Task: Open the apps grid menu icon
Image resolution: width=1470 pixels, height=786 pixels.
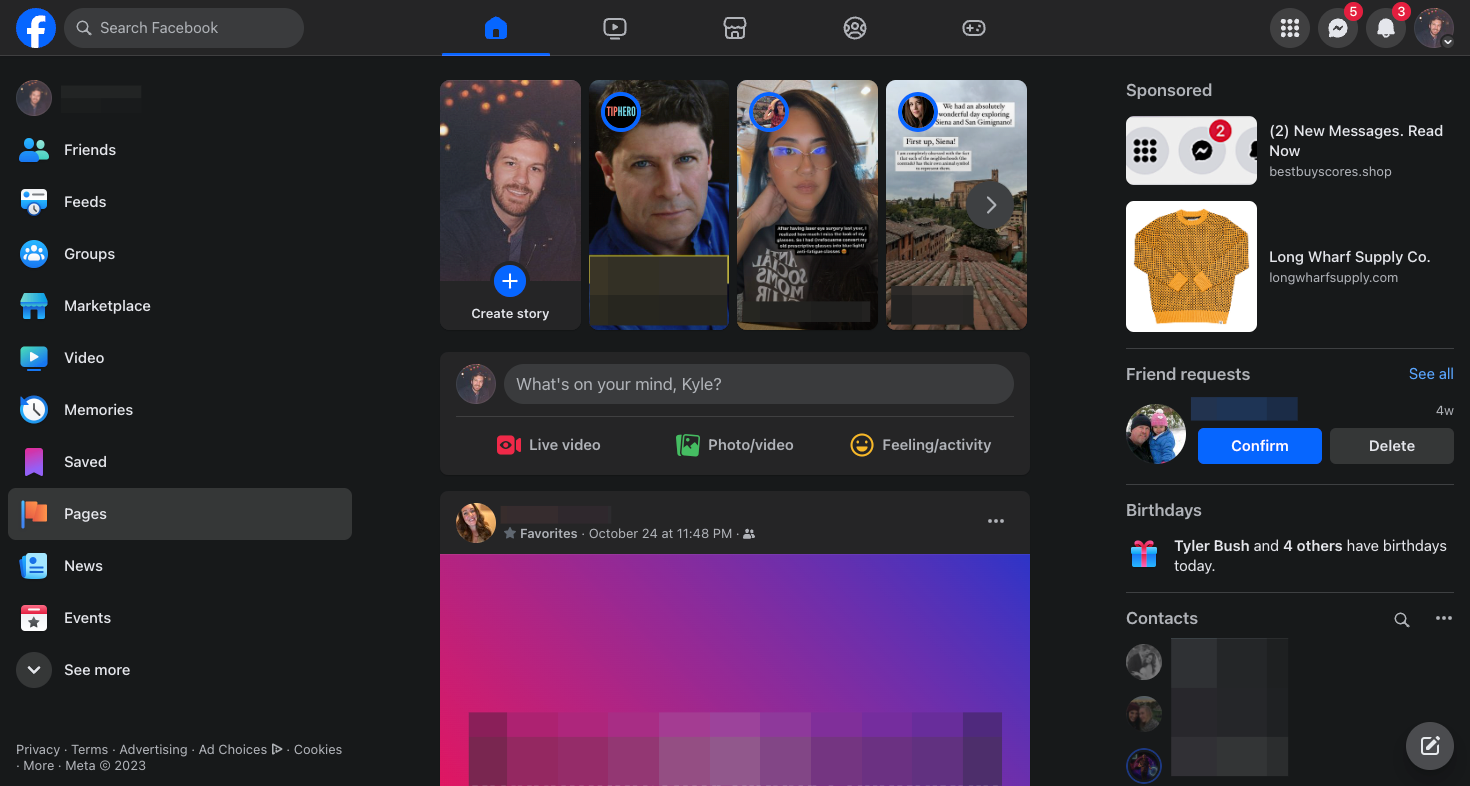Action: click(x=1290, y=28)
